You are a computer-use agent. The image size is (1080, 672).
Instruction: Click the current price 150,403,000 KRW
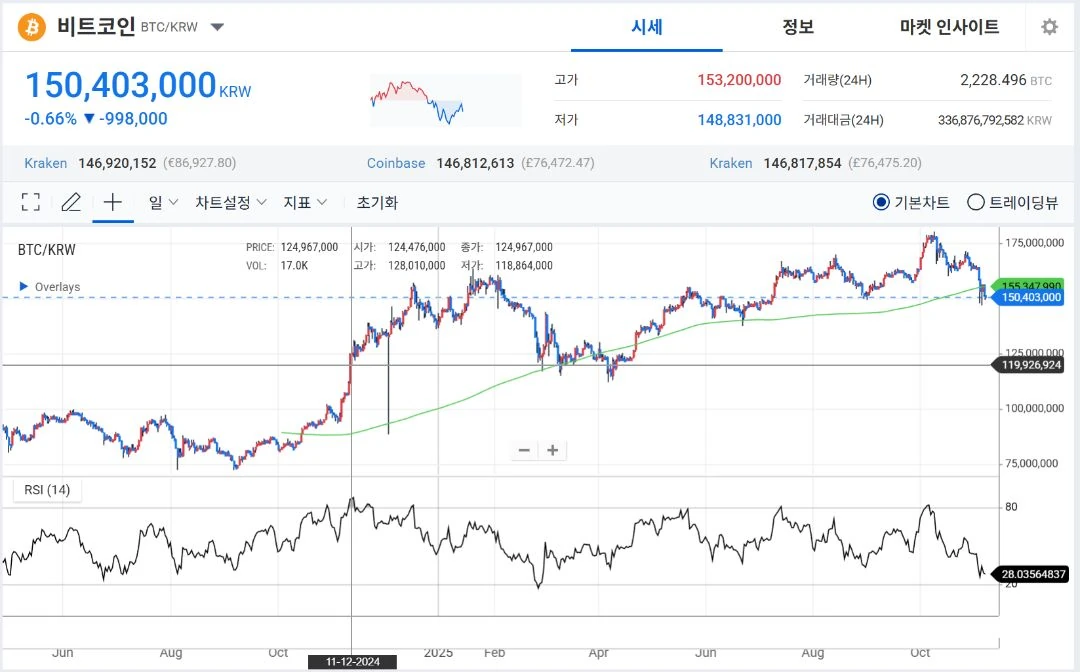(138, 85)
